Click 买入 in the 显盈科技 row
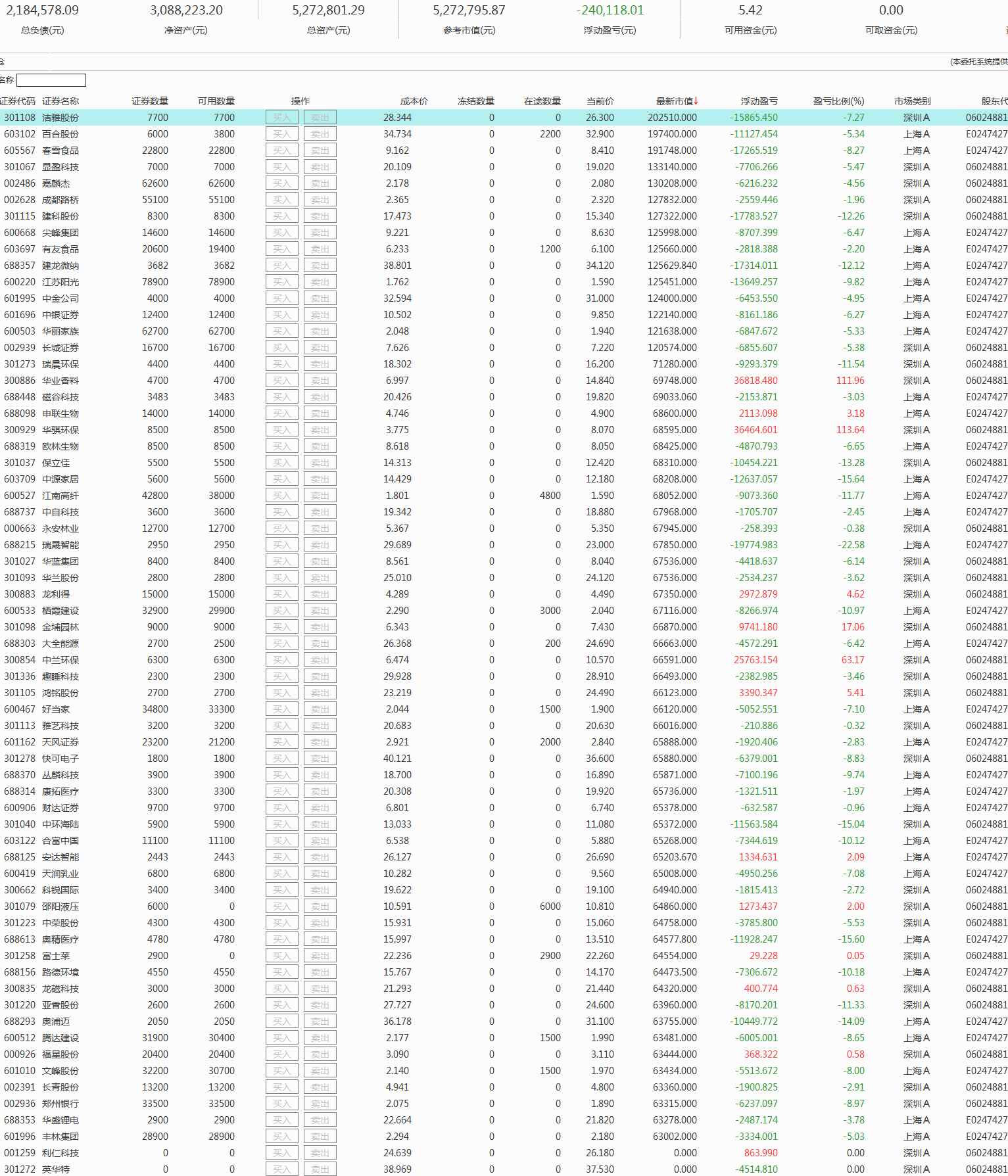Image resolution: width=1008 pixels, height=1176 pixels. pyautogui.click(x=282, y=167)
